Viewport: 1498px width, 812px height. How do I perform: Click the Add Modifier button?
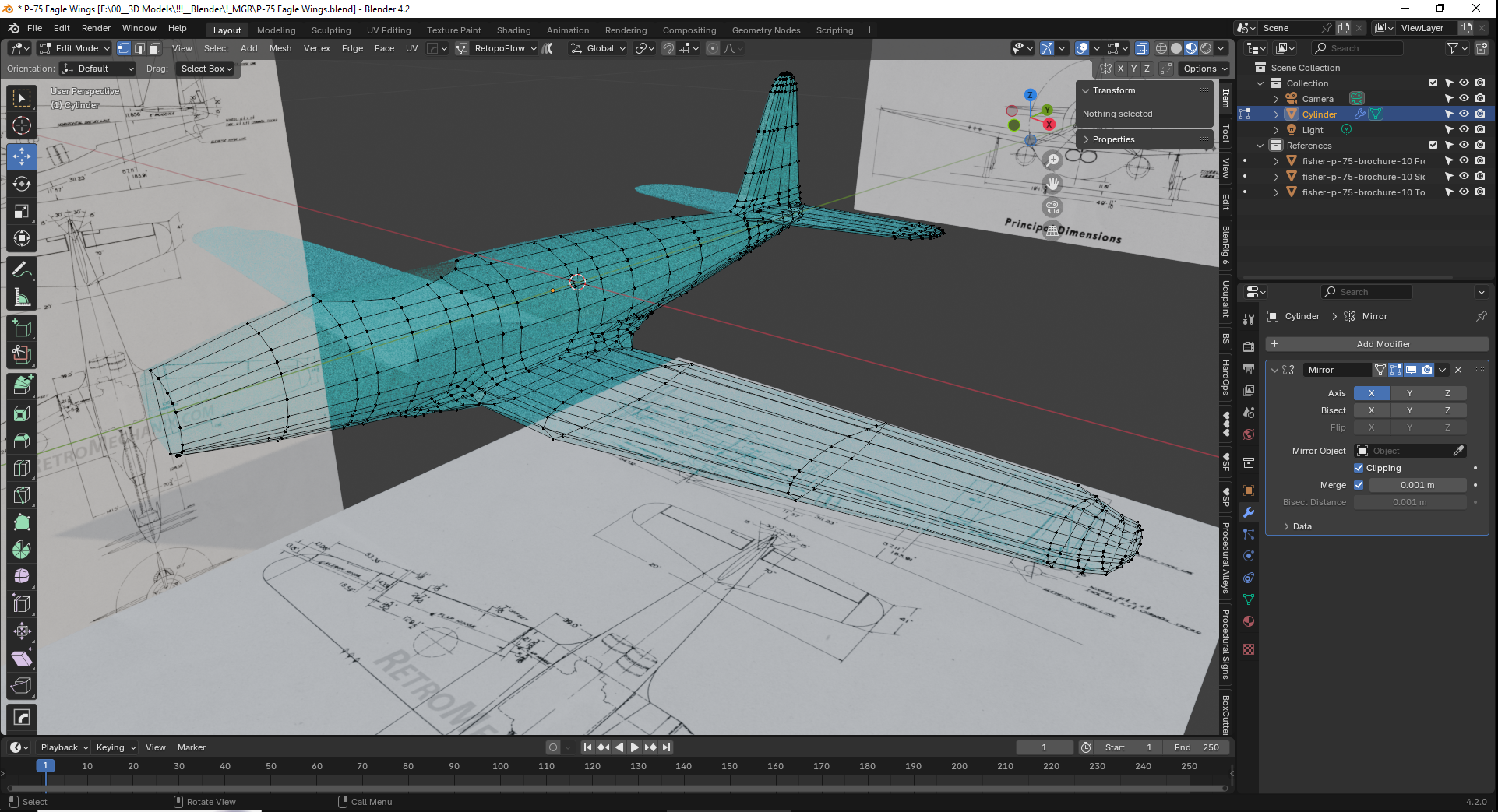1376,344
